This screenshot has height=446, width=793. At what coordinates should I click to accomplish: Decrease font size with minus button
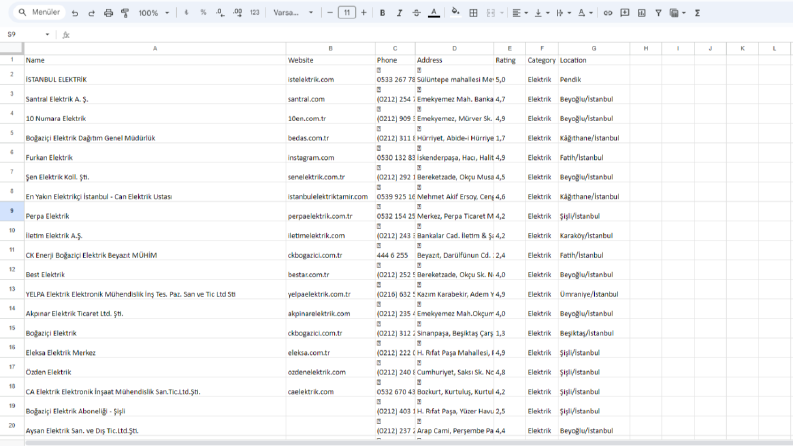330,13
